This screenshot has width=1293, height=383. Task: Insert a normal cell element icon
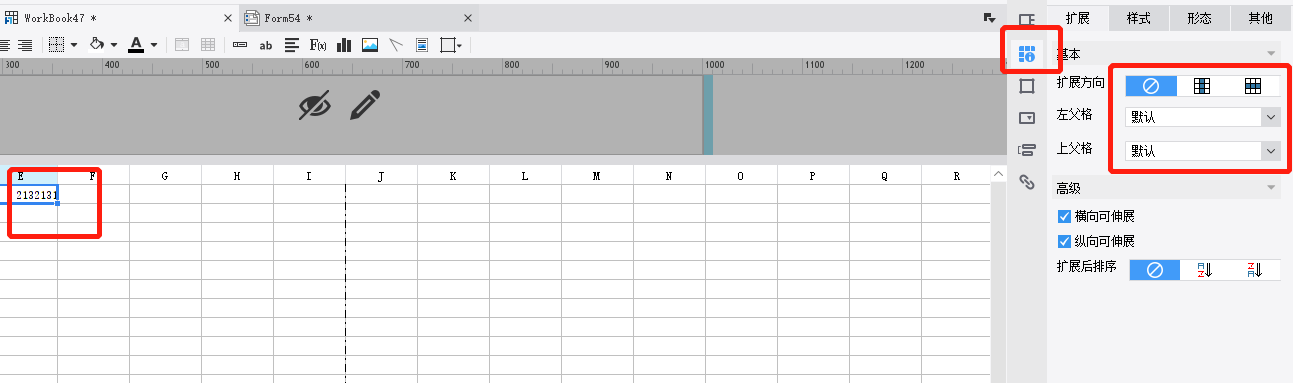coord(240,45)
